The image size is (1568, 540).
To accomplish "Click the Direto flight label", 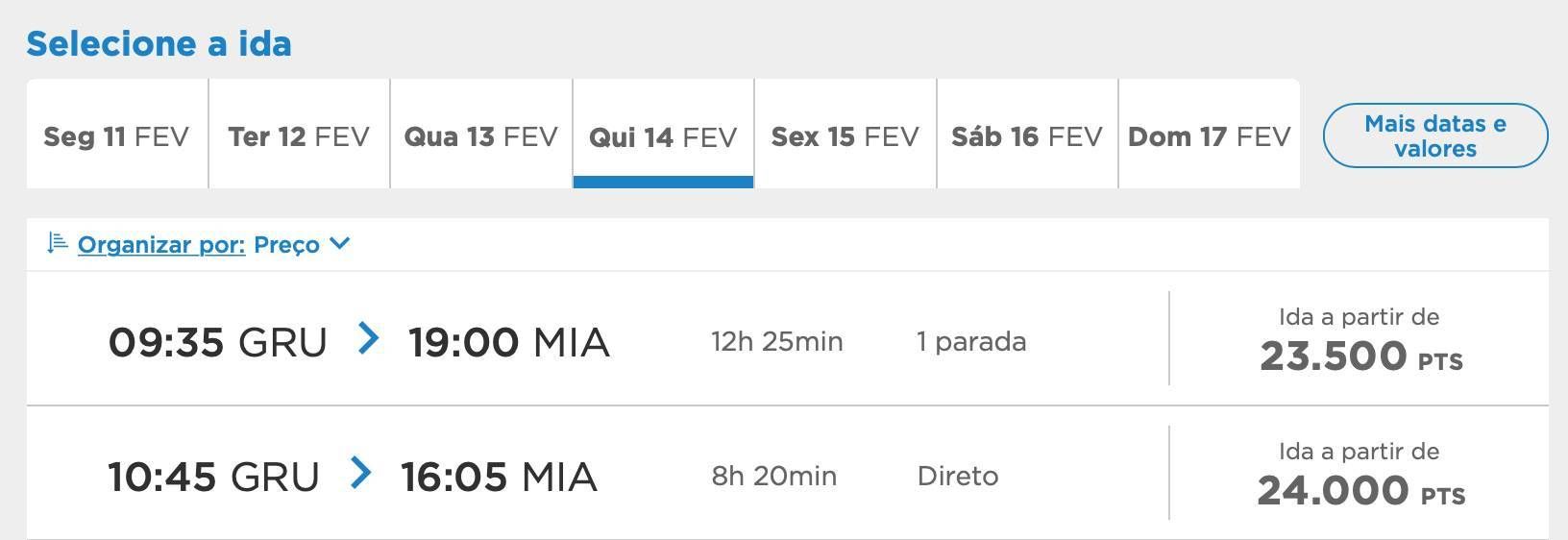I will pyautogui.click(x=958, y=476).
